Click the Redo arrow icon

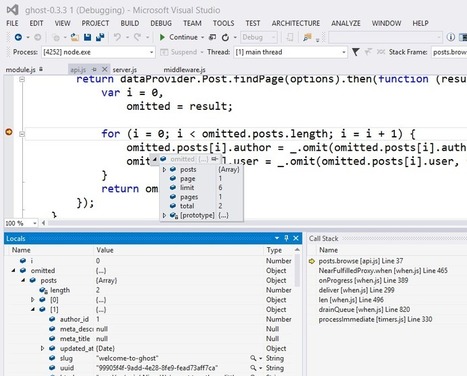point(137,37)
